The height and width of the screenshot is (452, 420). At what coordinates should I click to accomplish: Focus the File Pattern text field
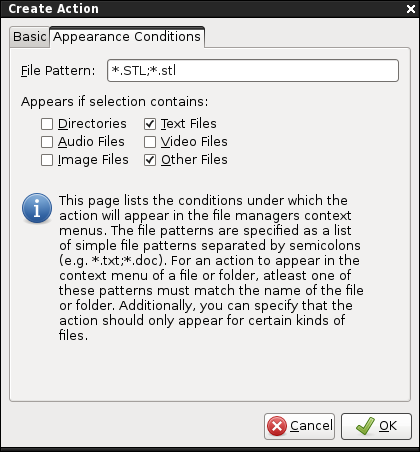click(x=253, y=71)
